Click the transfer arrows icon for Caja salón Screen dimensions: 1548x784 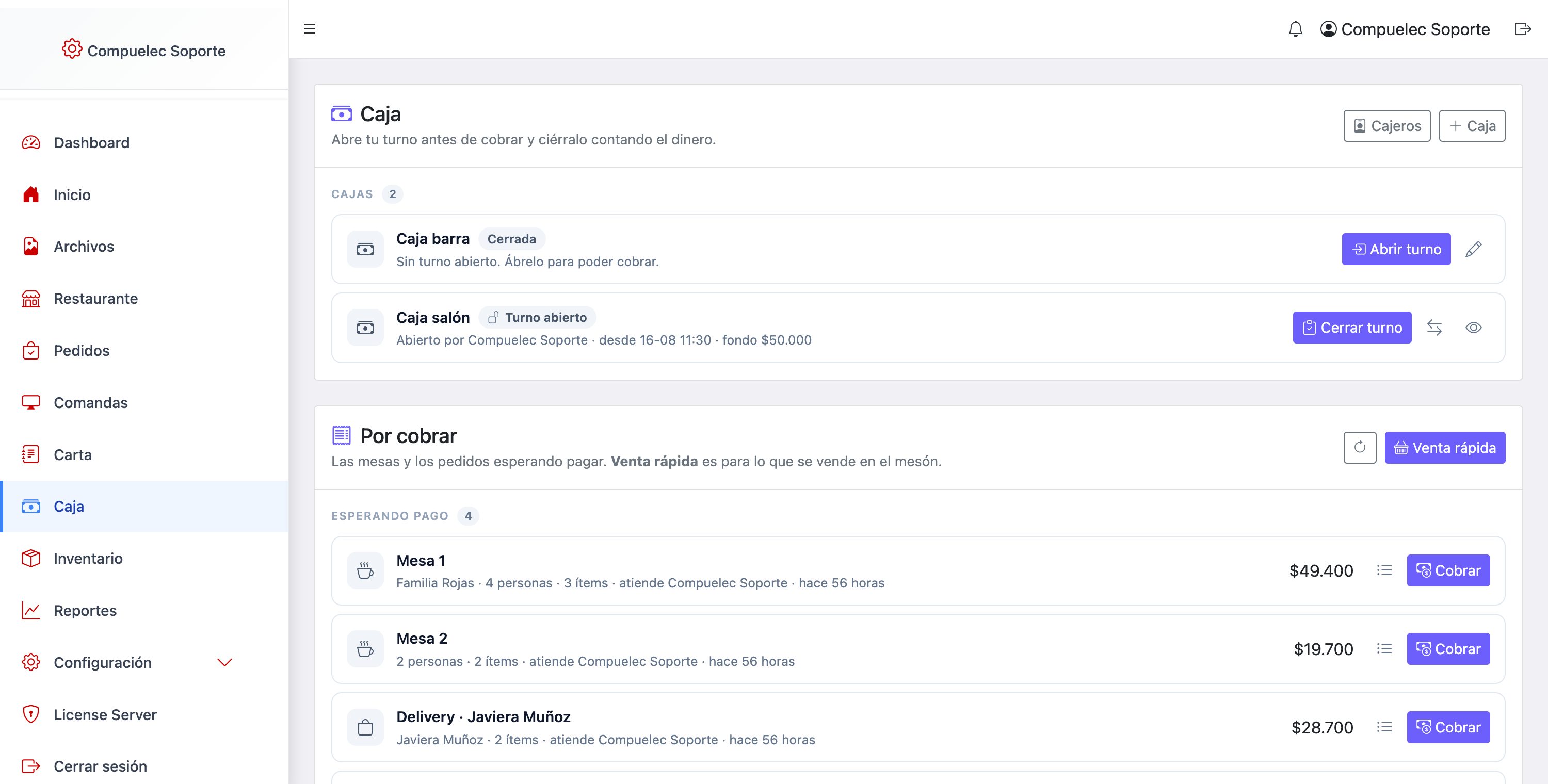[x=1434, y=328]
